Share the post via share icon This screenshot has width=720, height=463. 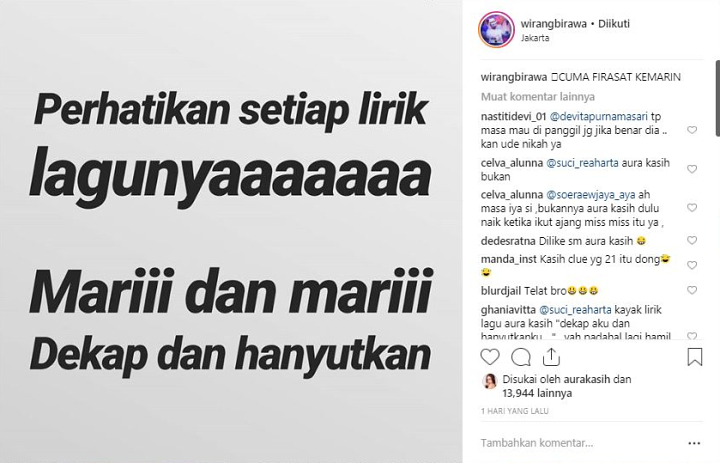point(551,357)
